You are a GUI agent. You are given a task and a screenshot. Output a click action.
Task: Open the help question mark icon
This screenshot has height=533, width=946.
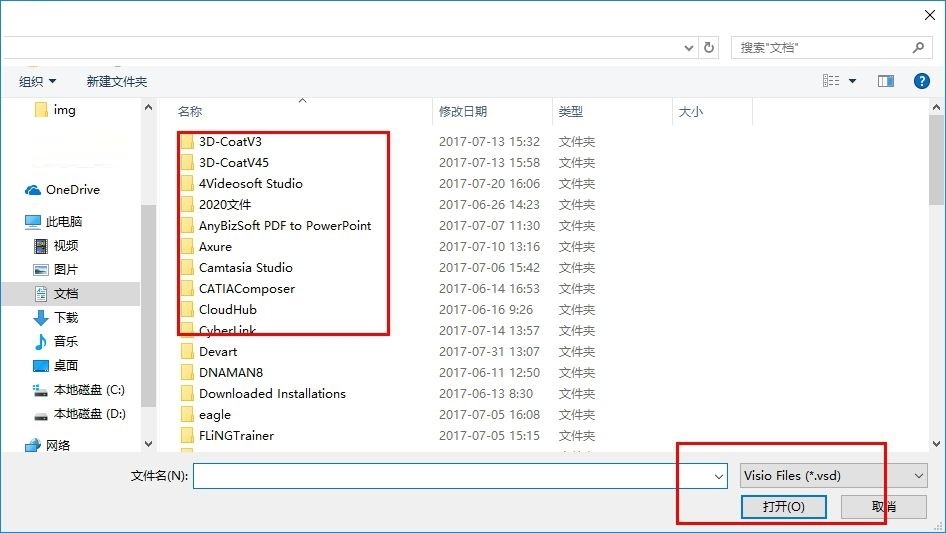pyautogui.click(x=921, y=81)
